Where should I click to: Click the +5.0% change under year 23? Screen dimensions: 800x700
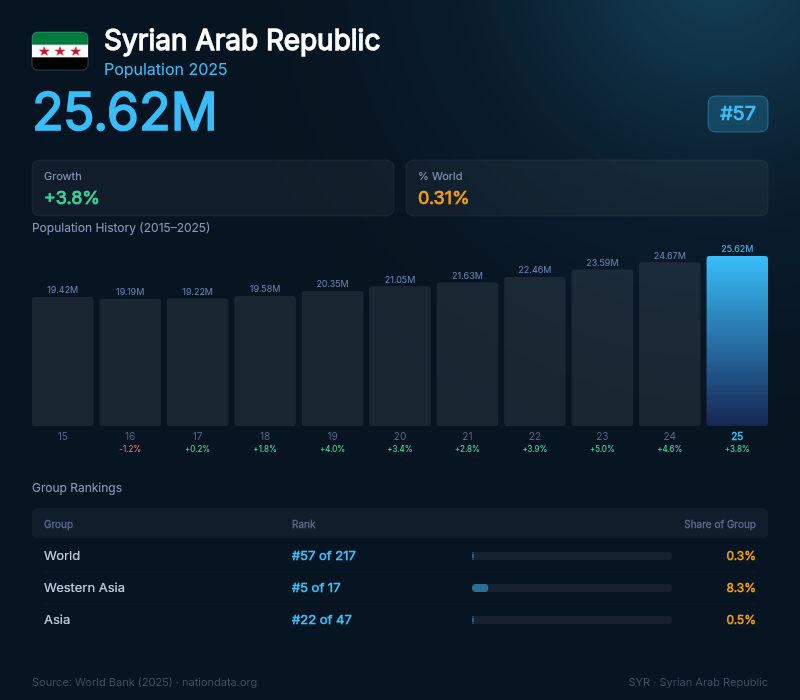pos(602,449)
